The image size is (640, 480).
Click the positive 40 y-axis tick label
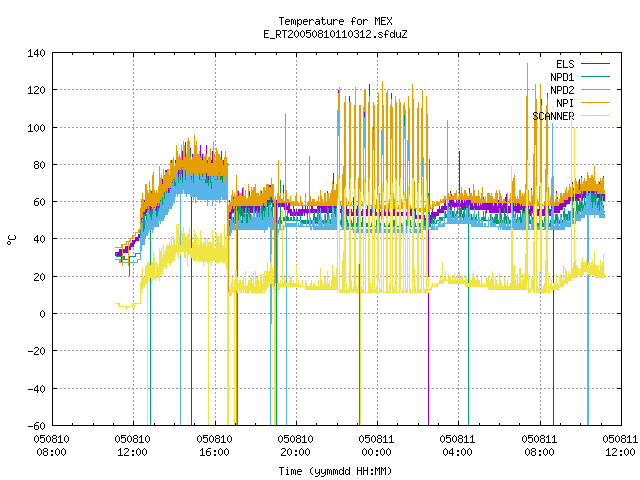(x=39, y=239)
